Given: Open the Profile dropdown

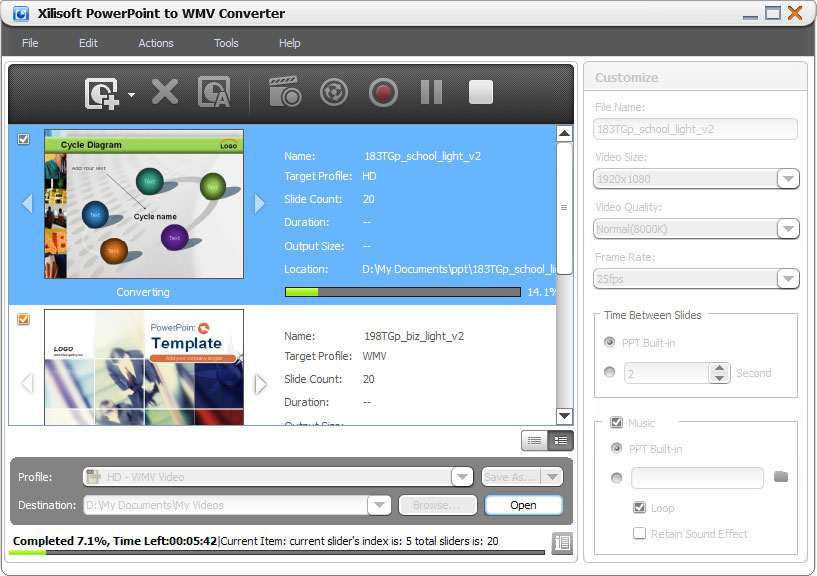Looking at the screenshot, I should coord(461,477).
